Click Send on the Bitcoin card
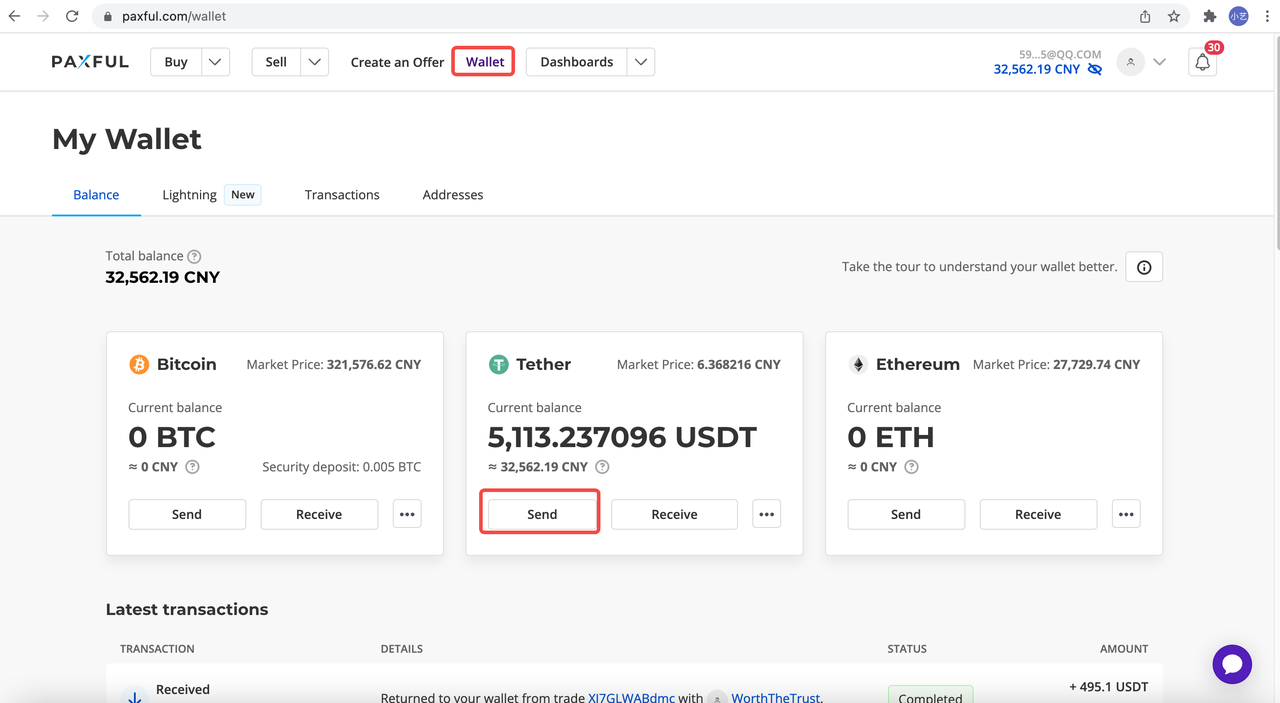 point(187,514)
